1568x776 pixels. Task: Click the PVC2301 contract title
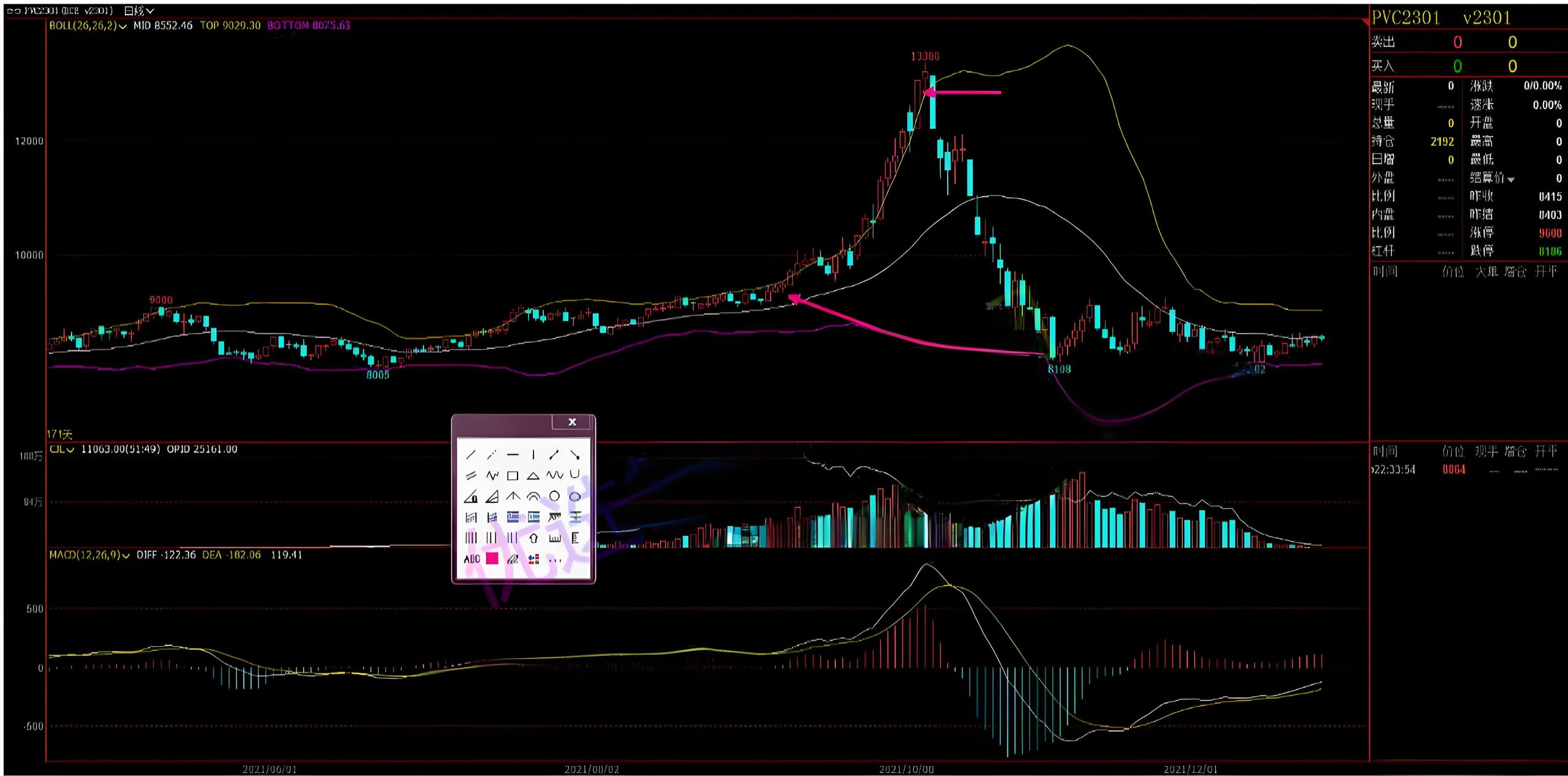click(x=1405, y=17)
